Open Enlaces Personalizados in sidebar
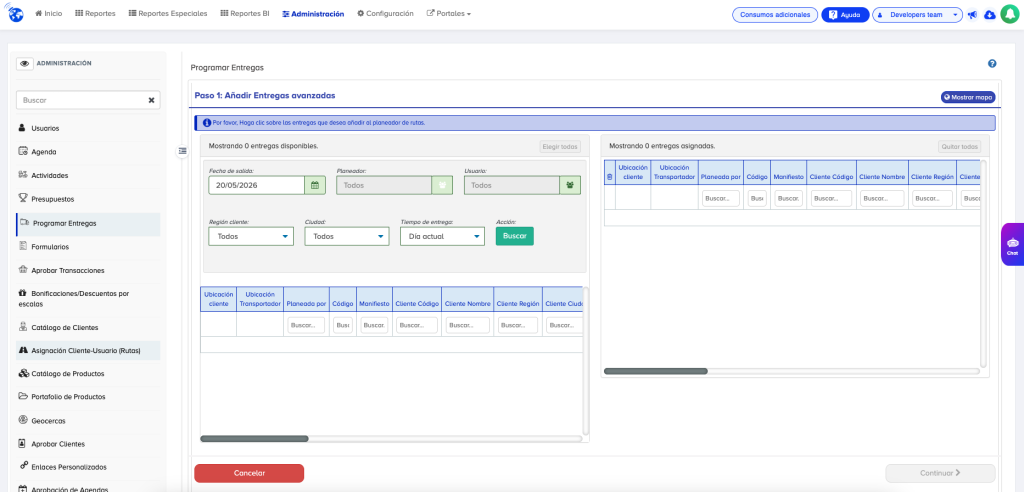Image resolution: width=1024 pixels, height=492 pixels. [x=88, y=467]
